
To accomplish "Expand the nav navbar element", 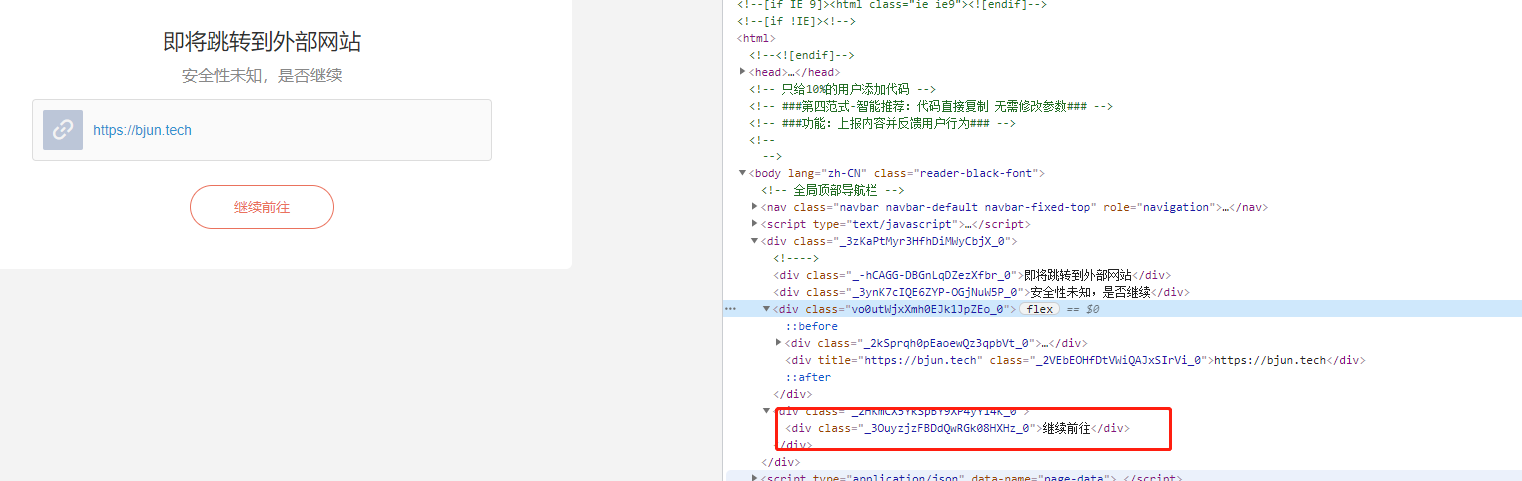I will pos(754,208).
